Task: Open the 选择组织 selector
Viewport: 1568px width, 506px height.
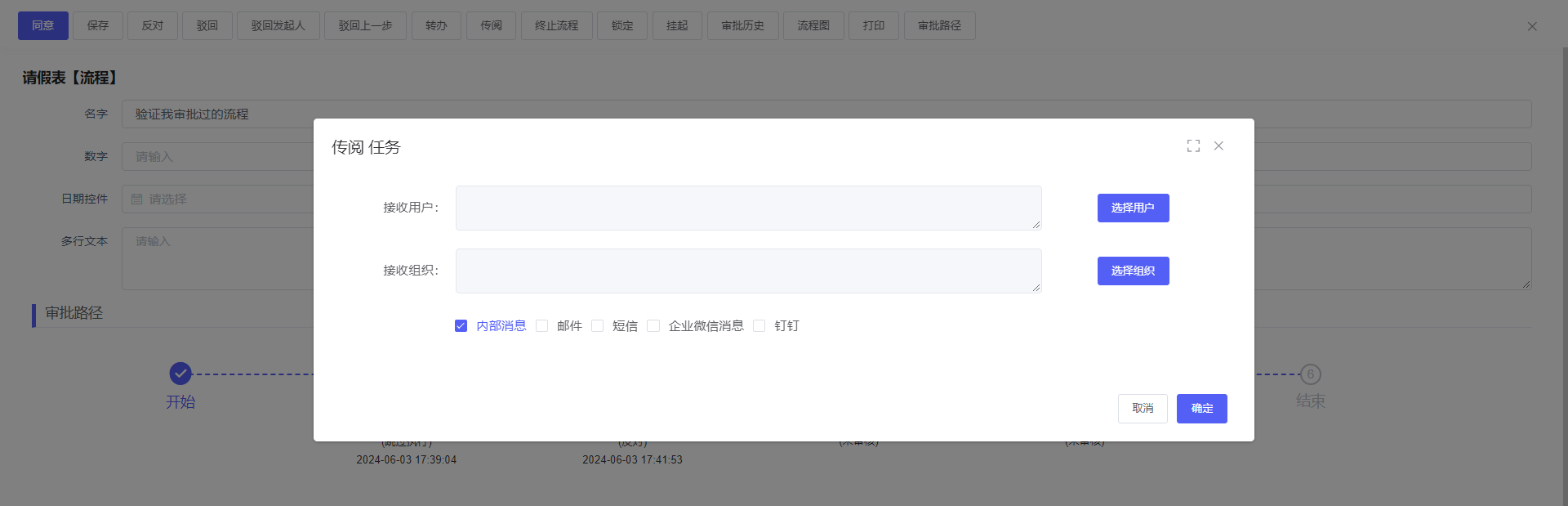Action: (x=1133, y=271)
